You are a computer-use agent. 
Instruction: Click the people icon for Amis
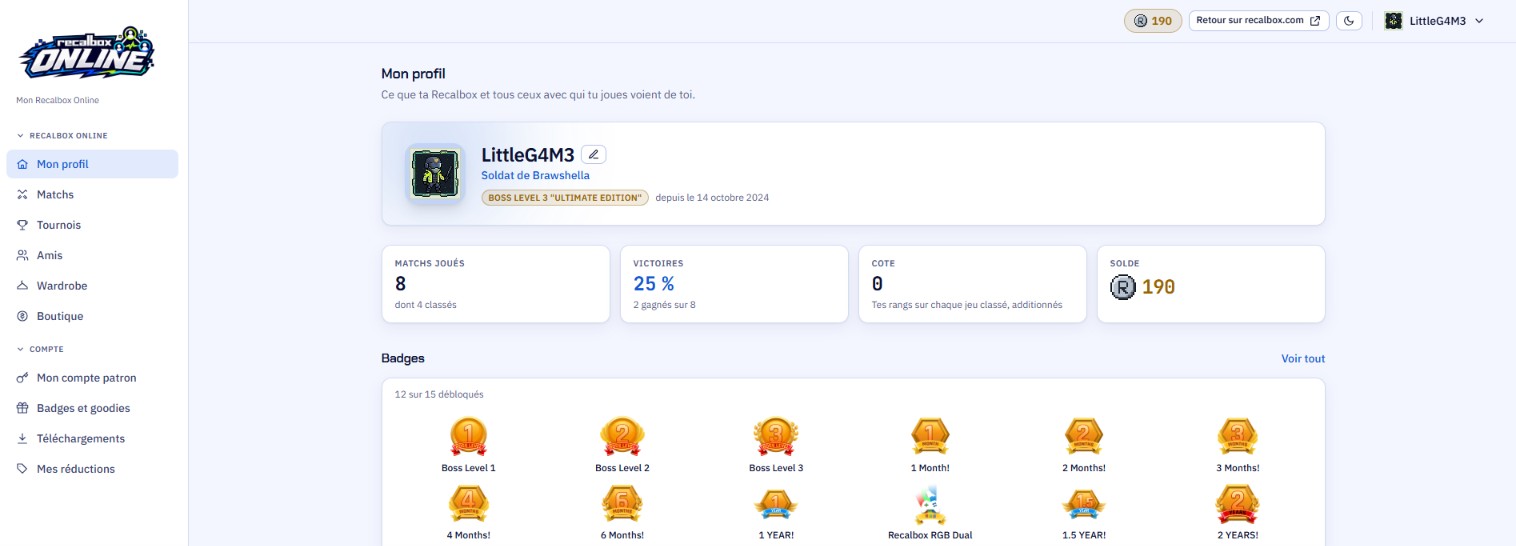point(23,255)
